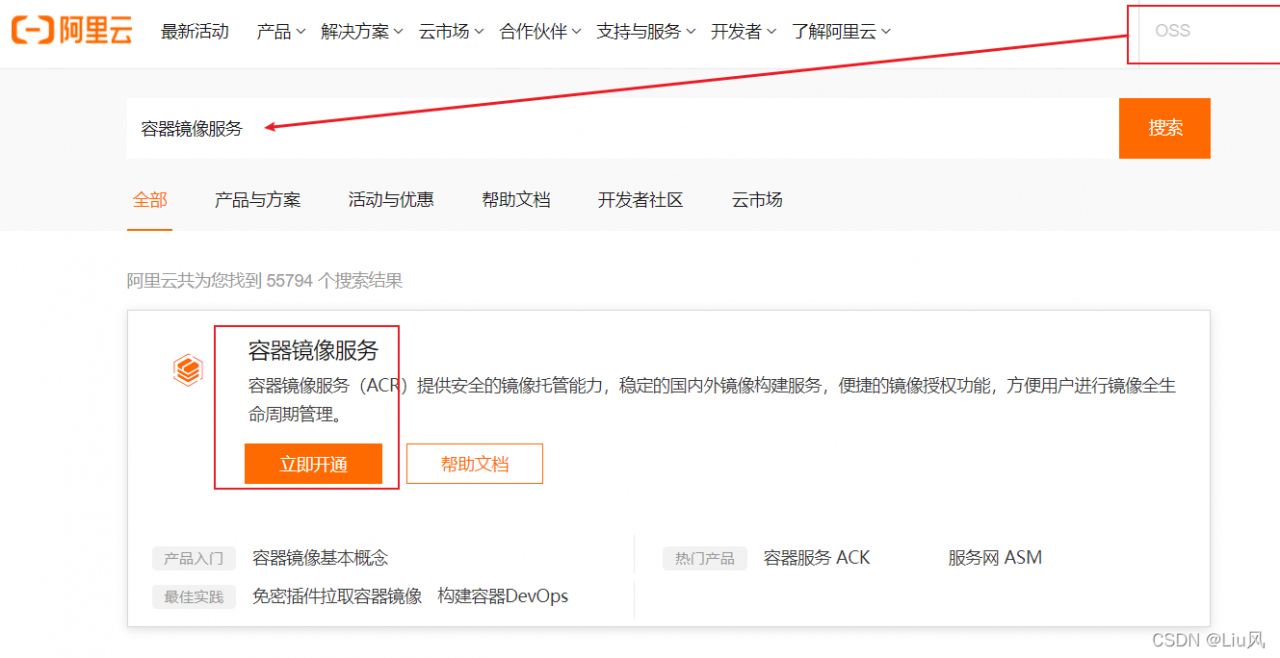Click the 最佳实践 tag label

[194, 597]
